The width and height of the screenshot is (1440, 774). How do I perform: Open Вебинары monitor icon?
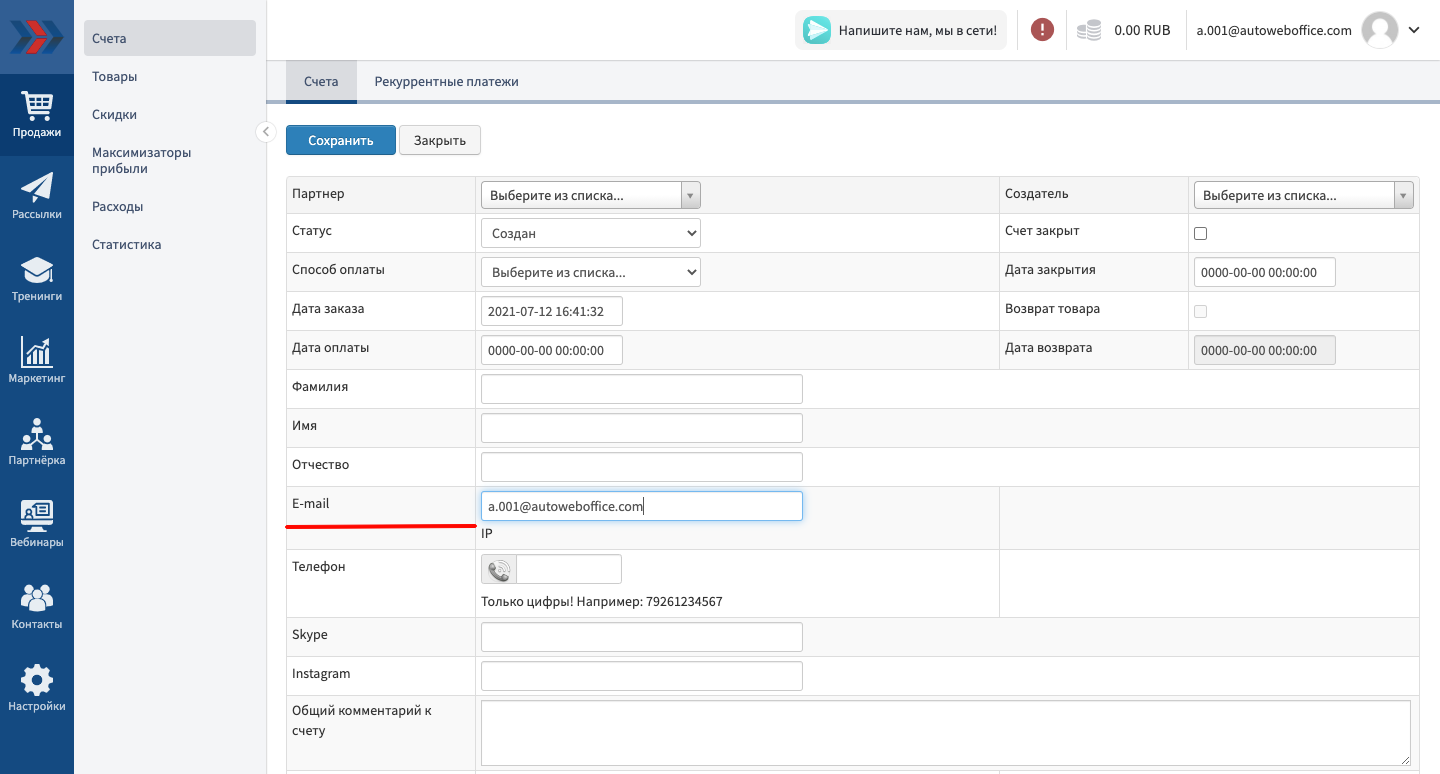point(37,524)
